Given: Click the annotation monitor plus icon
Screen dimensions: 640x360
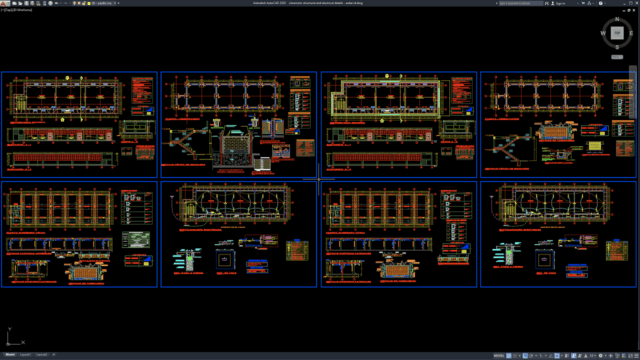Looking at the screenshot, I should tap(611, 356).
